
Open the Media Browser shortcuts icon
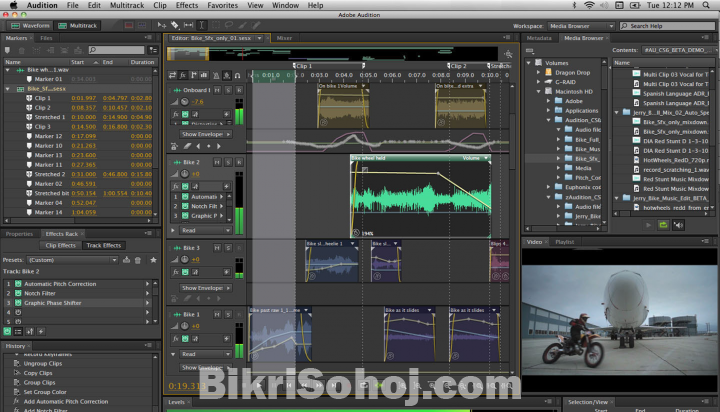[530, 51]
